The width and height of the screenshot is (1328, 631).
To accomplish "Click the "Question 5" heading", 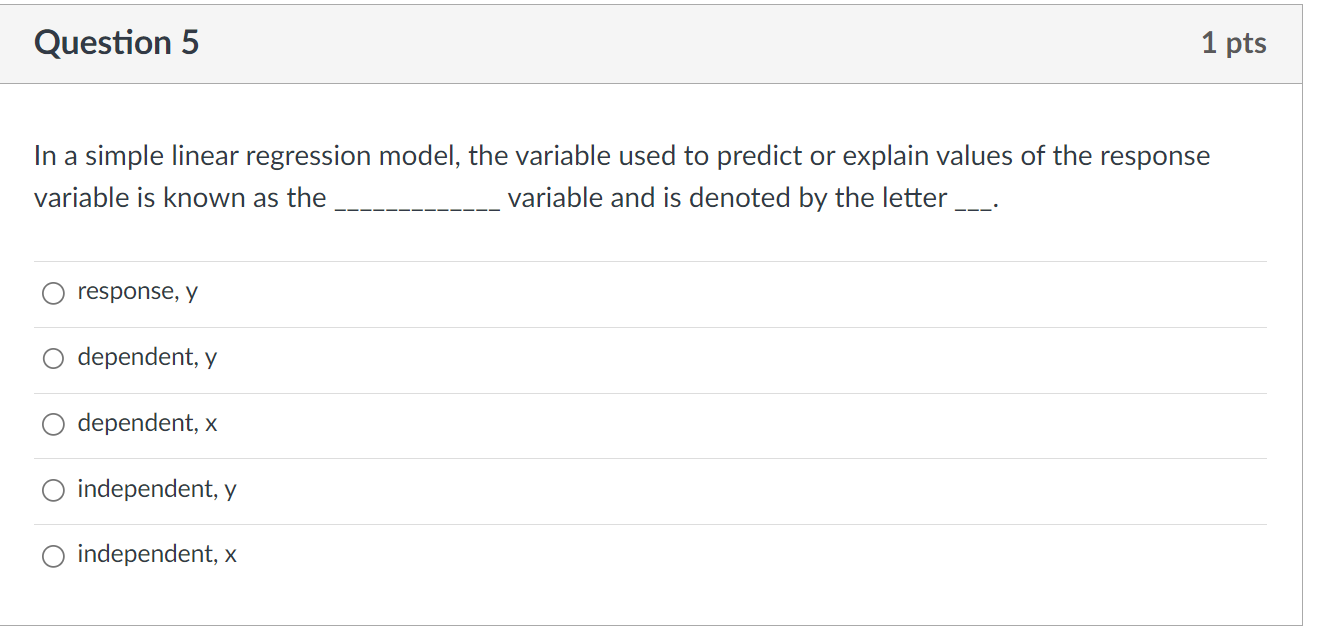I will click(116, 43).
